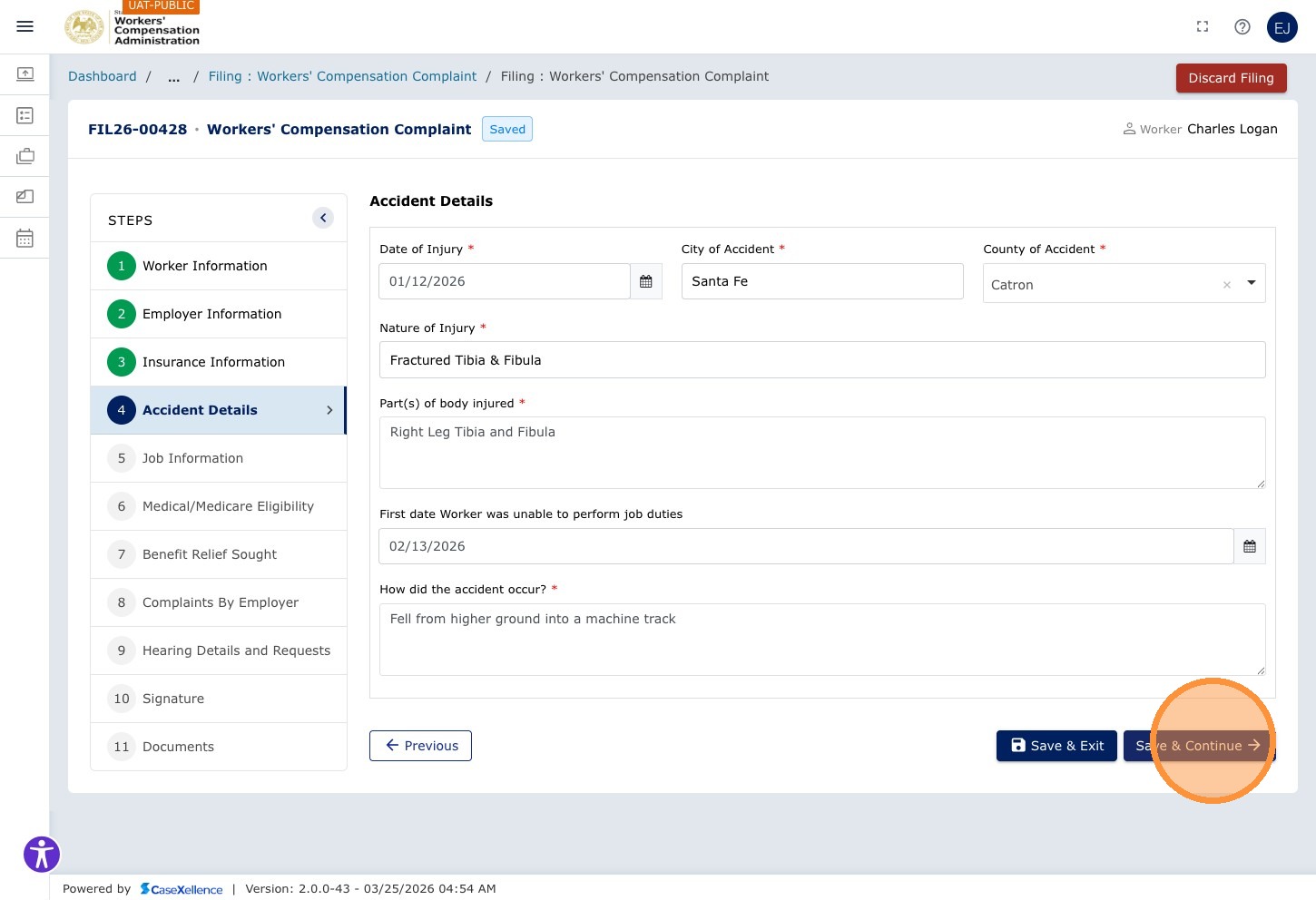The height and width of the screenshot is (900, 1316).
Task: Click the folder icon in left sidebar
Action: 25,196
